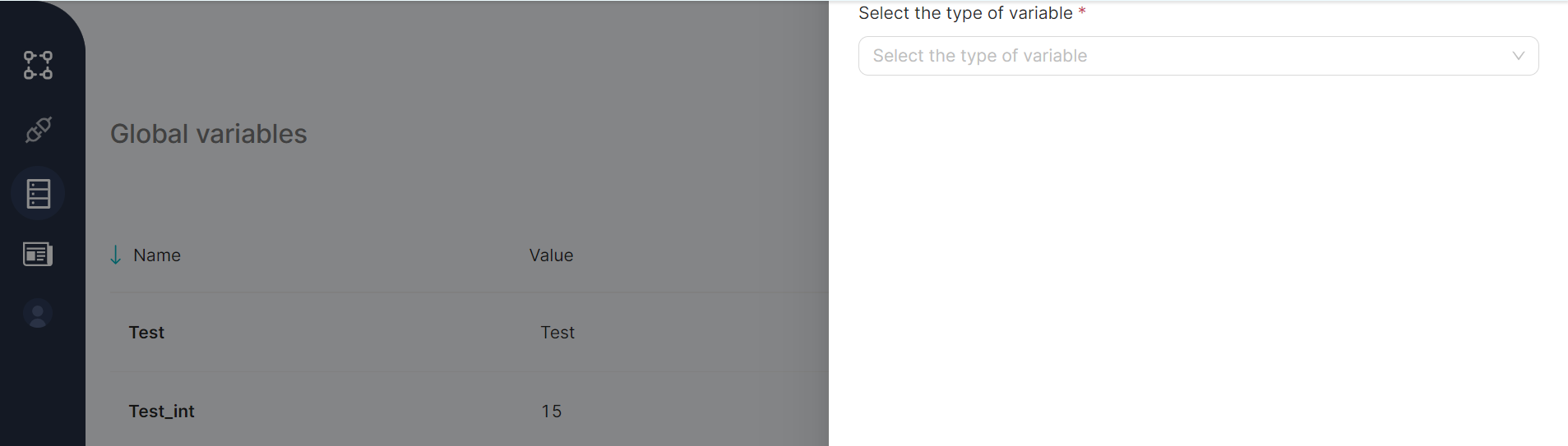Click the user profile avatar icon
This screenshot has width=1568, height=446.
tap(38, 315)
